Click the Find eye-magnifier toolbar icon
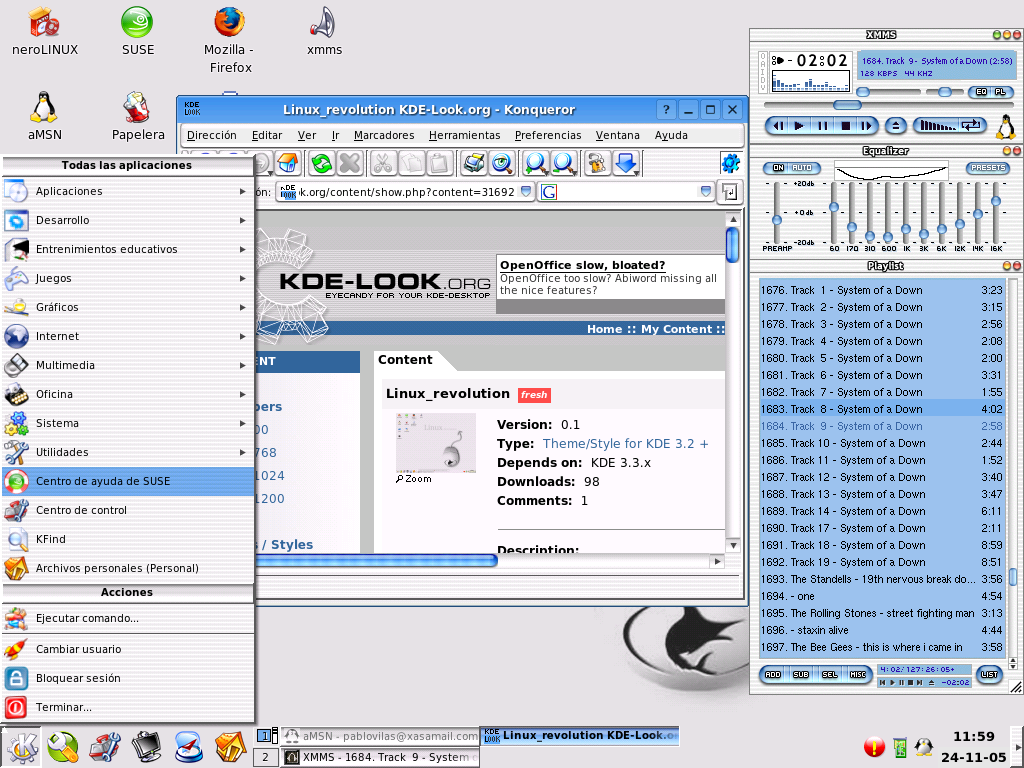The height and width of the screenshot is (768, 1024). [502, 163]
